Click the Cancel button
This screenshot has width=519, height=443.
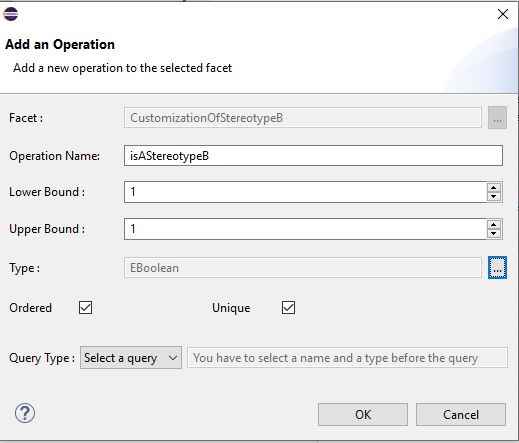point(461,415)
